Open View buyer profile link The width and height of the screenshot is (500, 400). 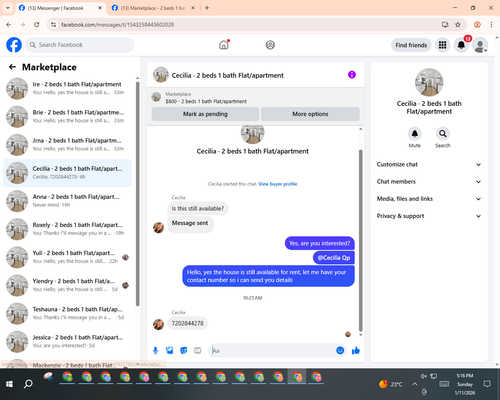pos(278,184)
